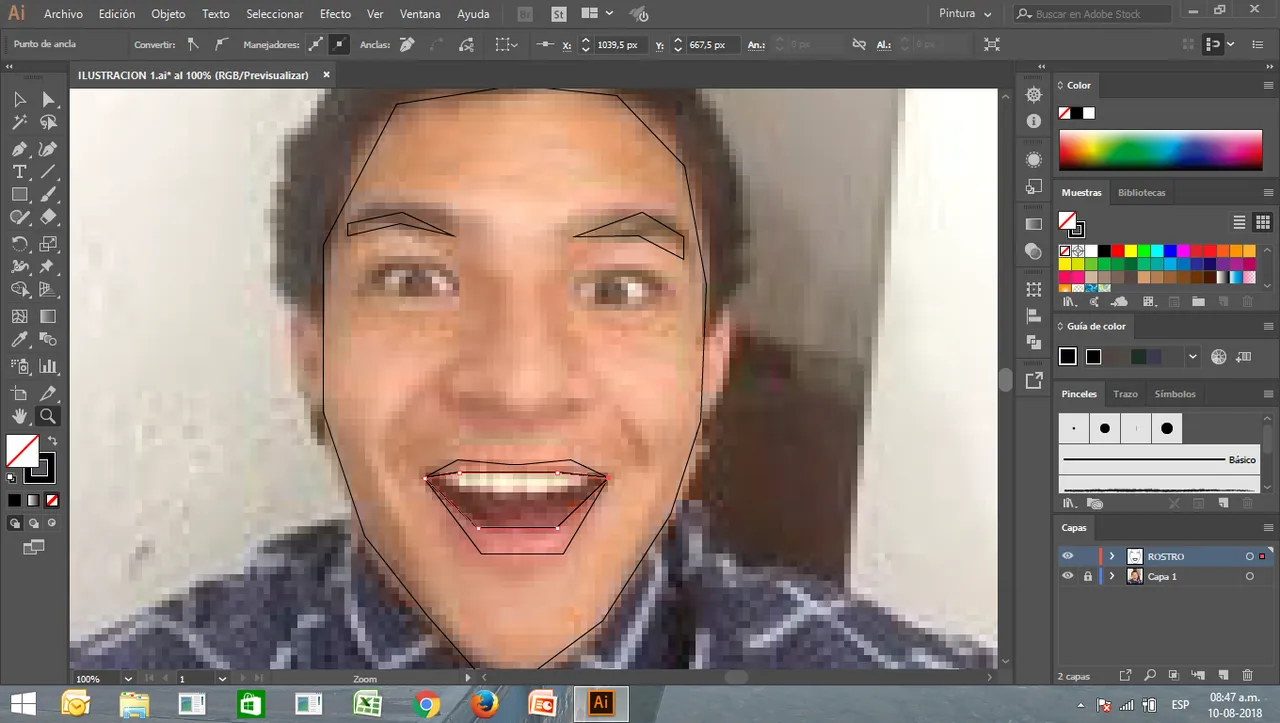1280x723 pixels.
Task: Open the Pintura workspace dropdown
Action: [x=965, y=14]
